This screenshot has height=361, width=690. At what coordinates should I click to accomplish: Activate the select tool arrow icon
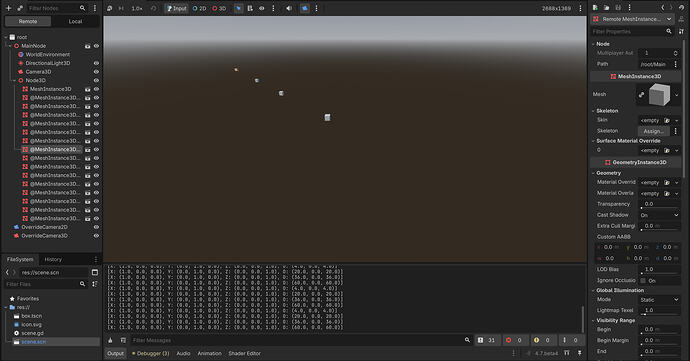[239, 8]
